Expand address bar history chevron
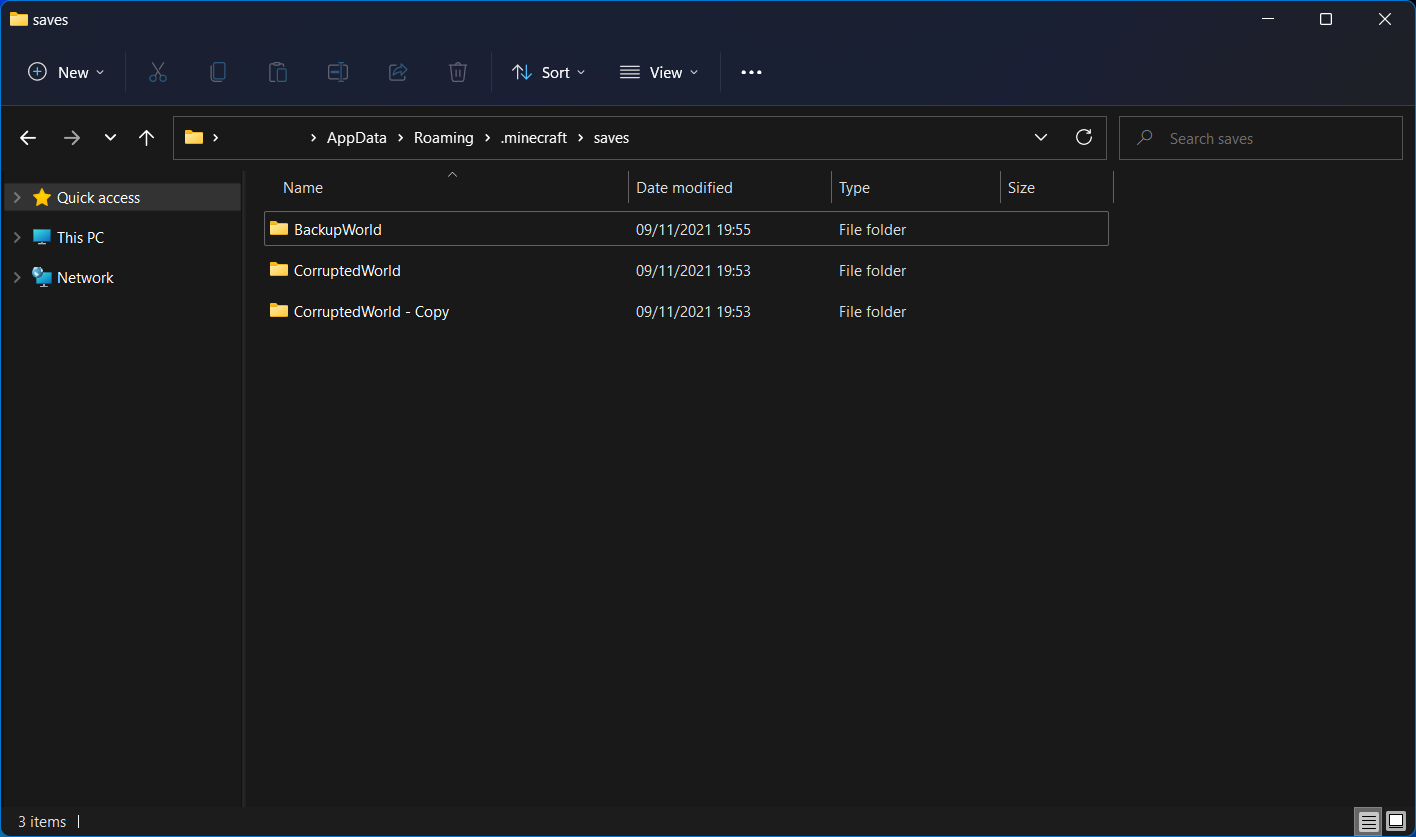This screenshot has height=837, width=1416. [x=1041, y=137]
